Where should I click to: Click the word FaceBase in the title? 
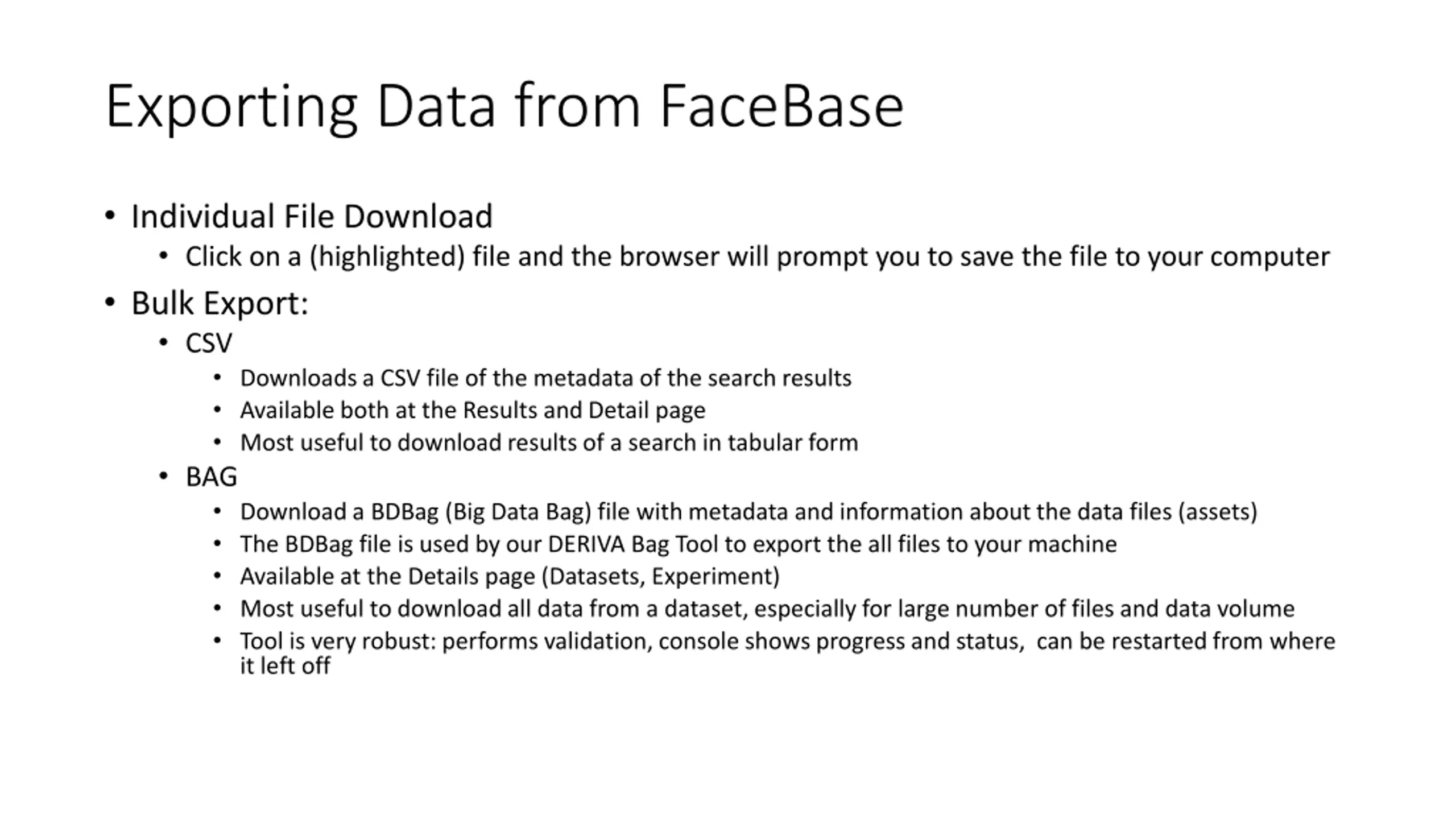[782, 106]
